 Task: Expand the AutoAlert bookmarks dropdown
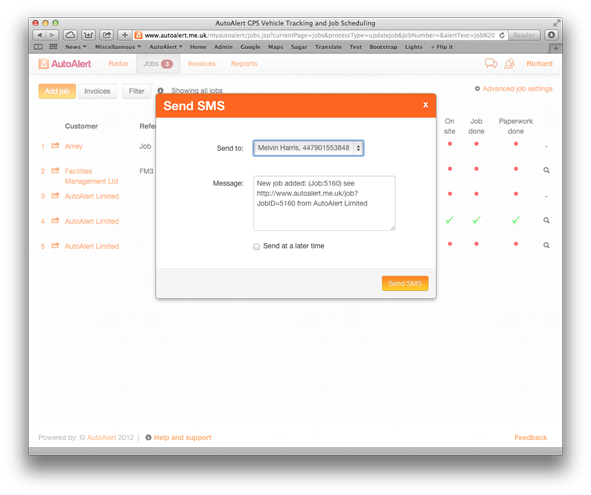[x=165, y=47]
